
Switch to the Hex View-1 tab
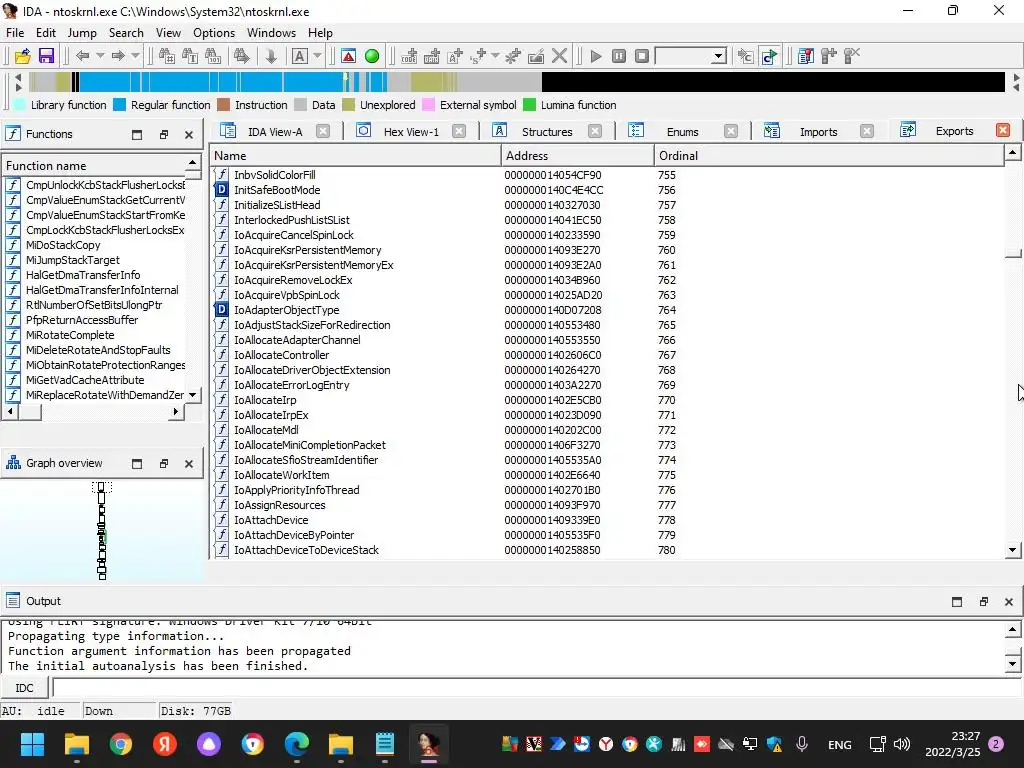click(411, 132)
